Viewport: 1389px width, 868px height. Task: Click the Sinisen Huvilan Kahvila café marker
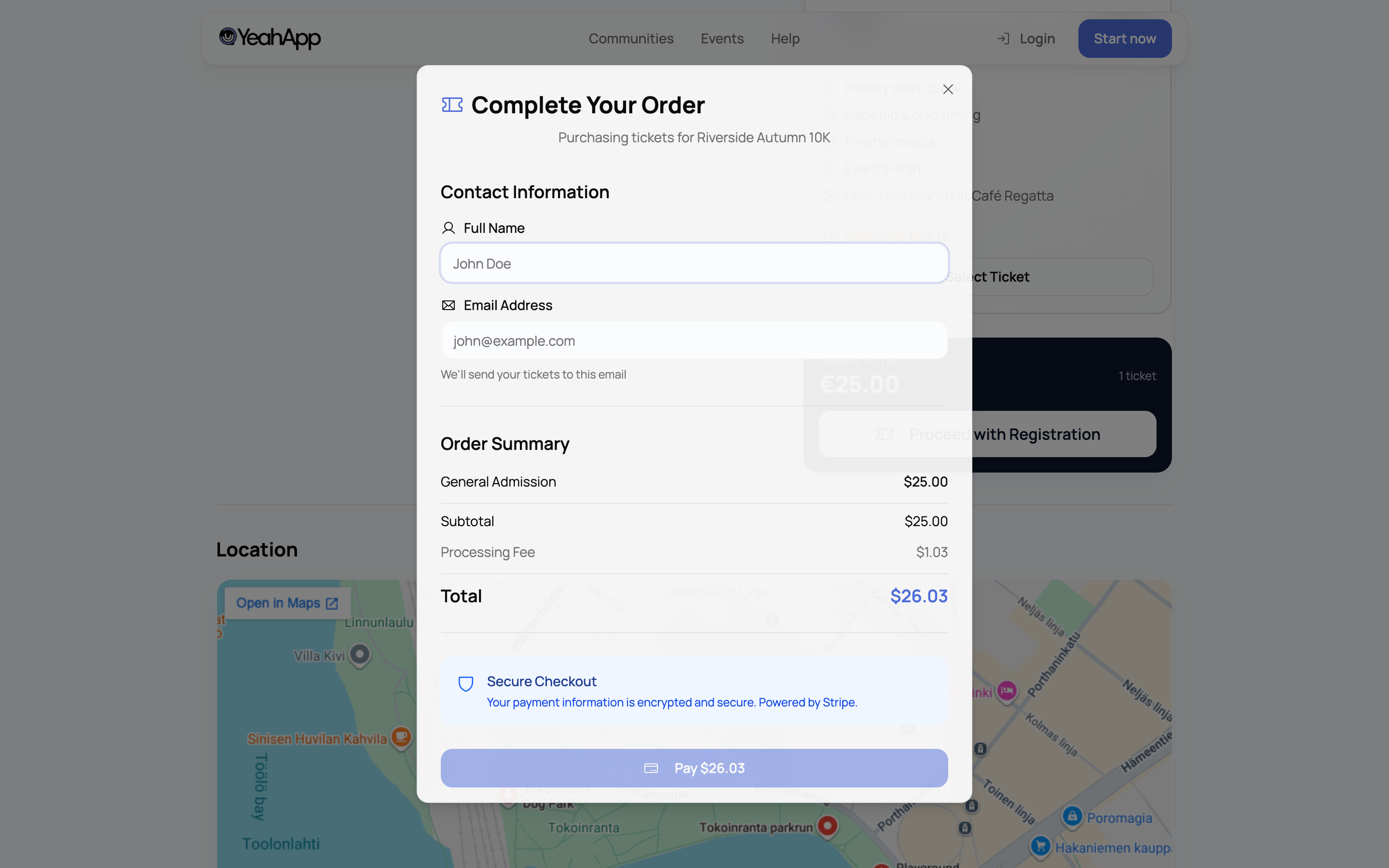tap(401, 737)
